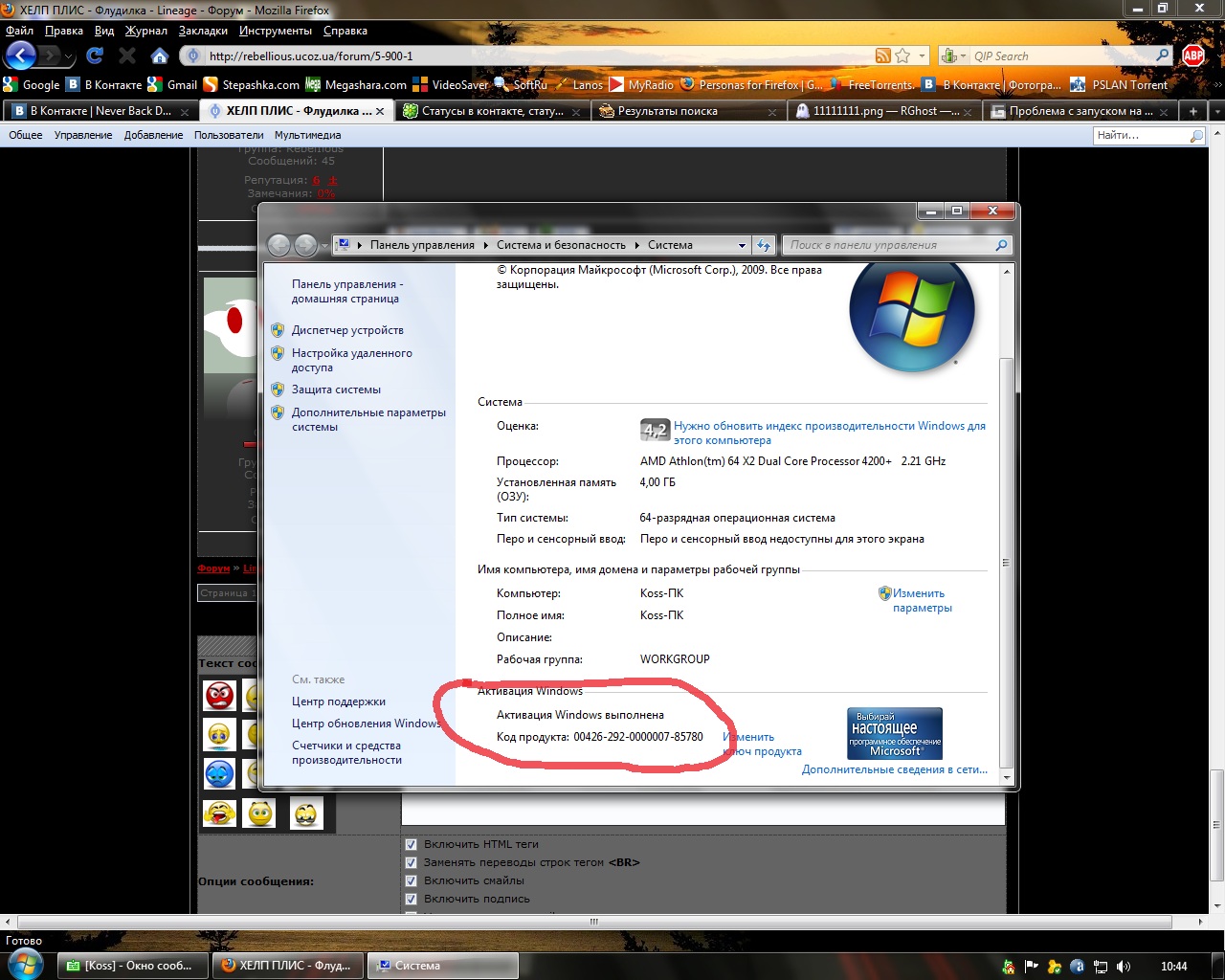
Task: Open a new tab with plus button
Action: (x=1193, y=111)
